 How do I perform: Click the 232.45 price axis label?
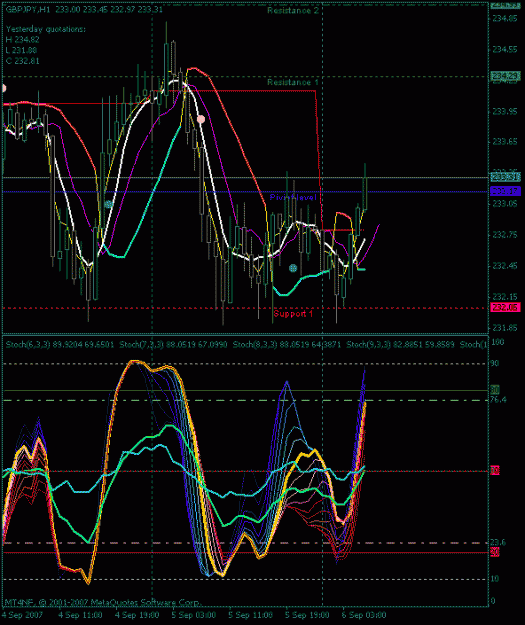[505, 266]
